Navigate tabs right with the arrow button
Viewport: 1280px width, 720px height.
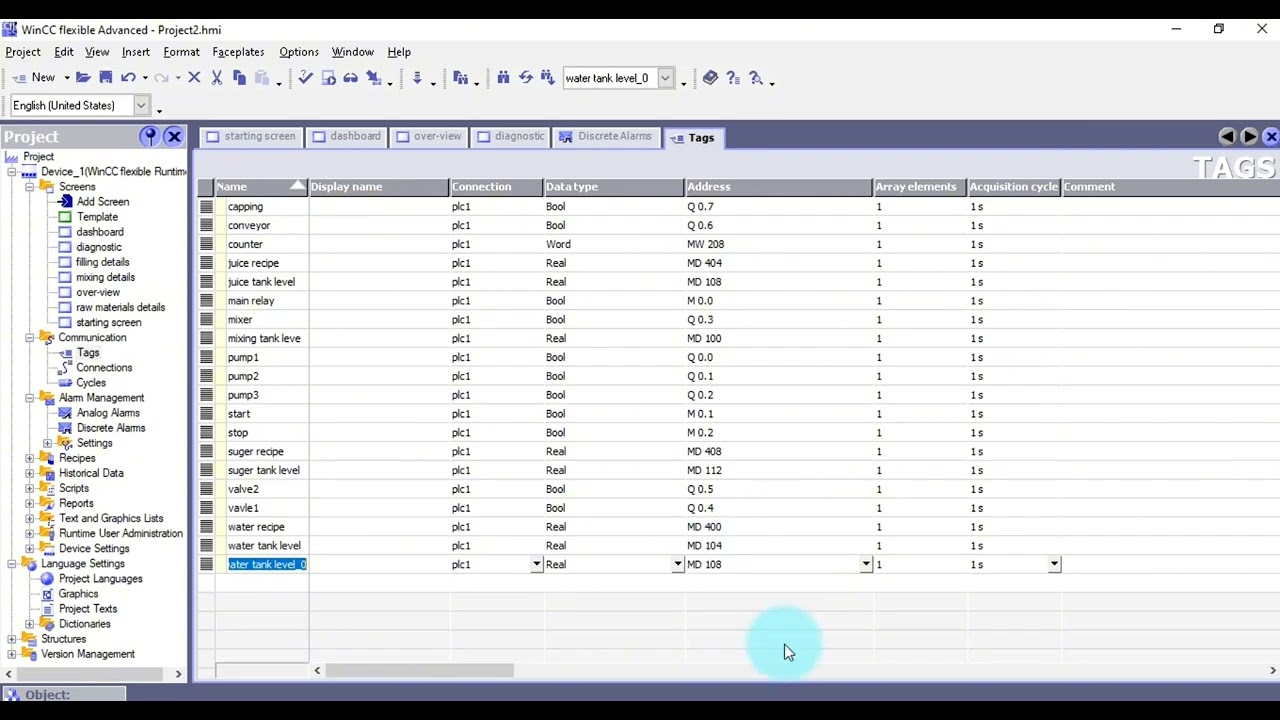[x=1249, y=136]
